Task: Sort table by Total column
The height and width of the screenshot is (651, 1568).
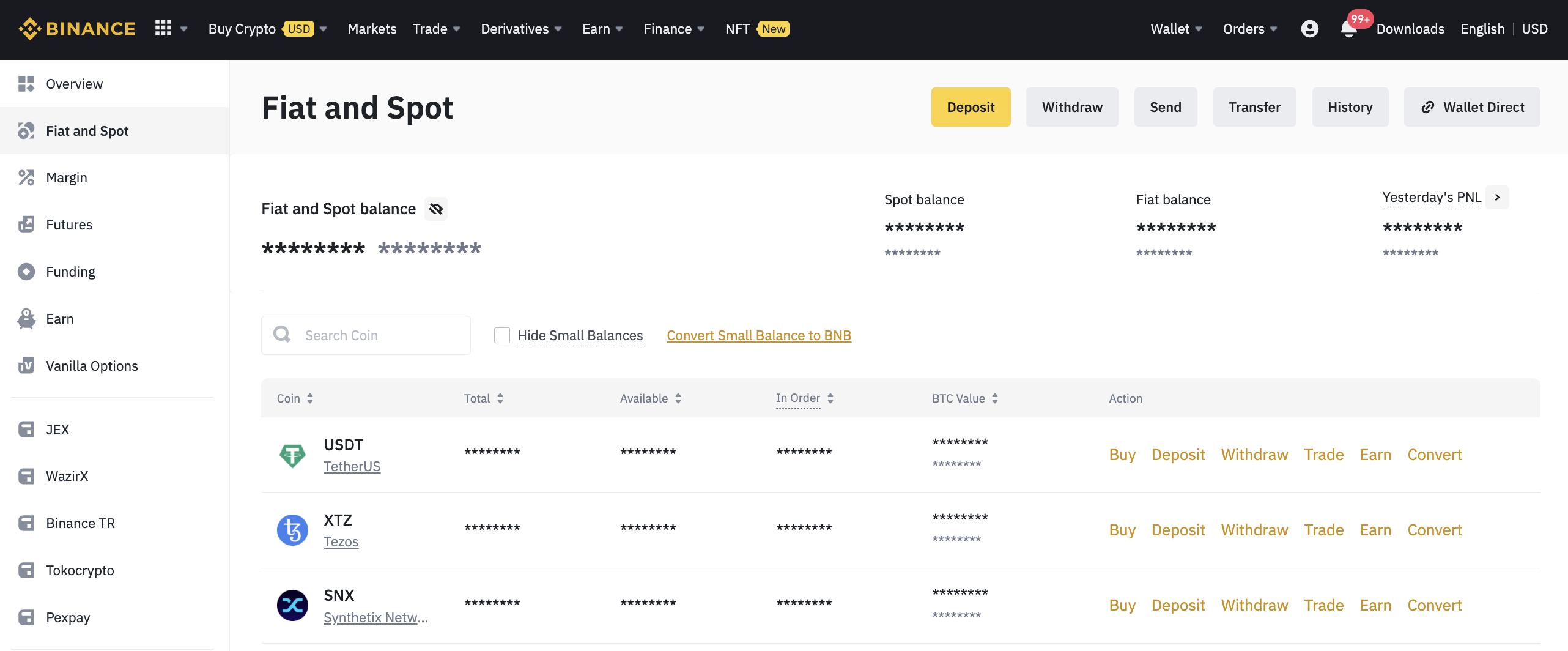Action: 500,398
